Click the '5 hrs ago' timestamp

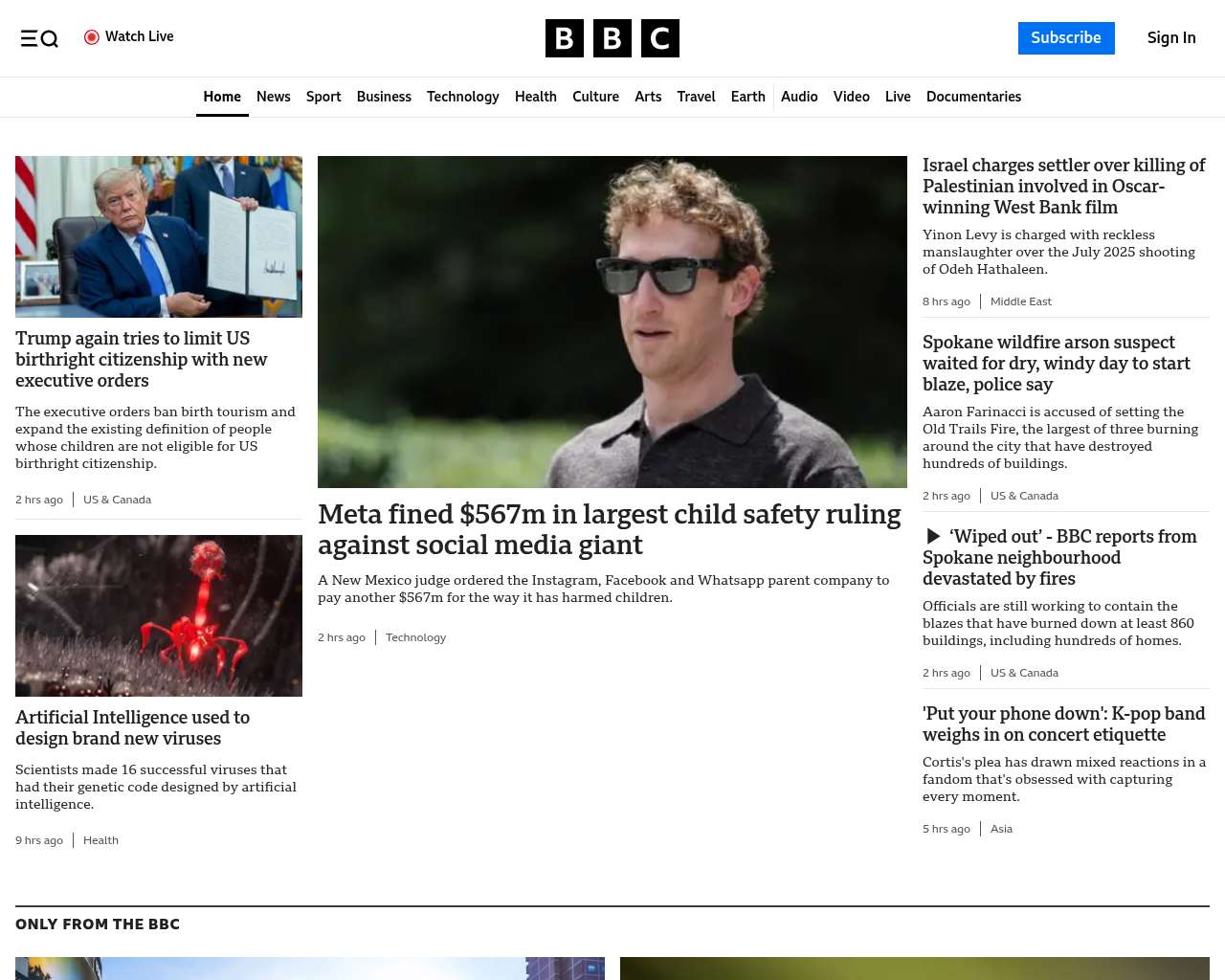coord(947,829)
